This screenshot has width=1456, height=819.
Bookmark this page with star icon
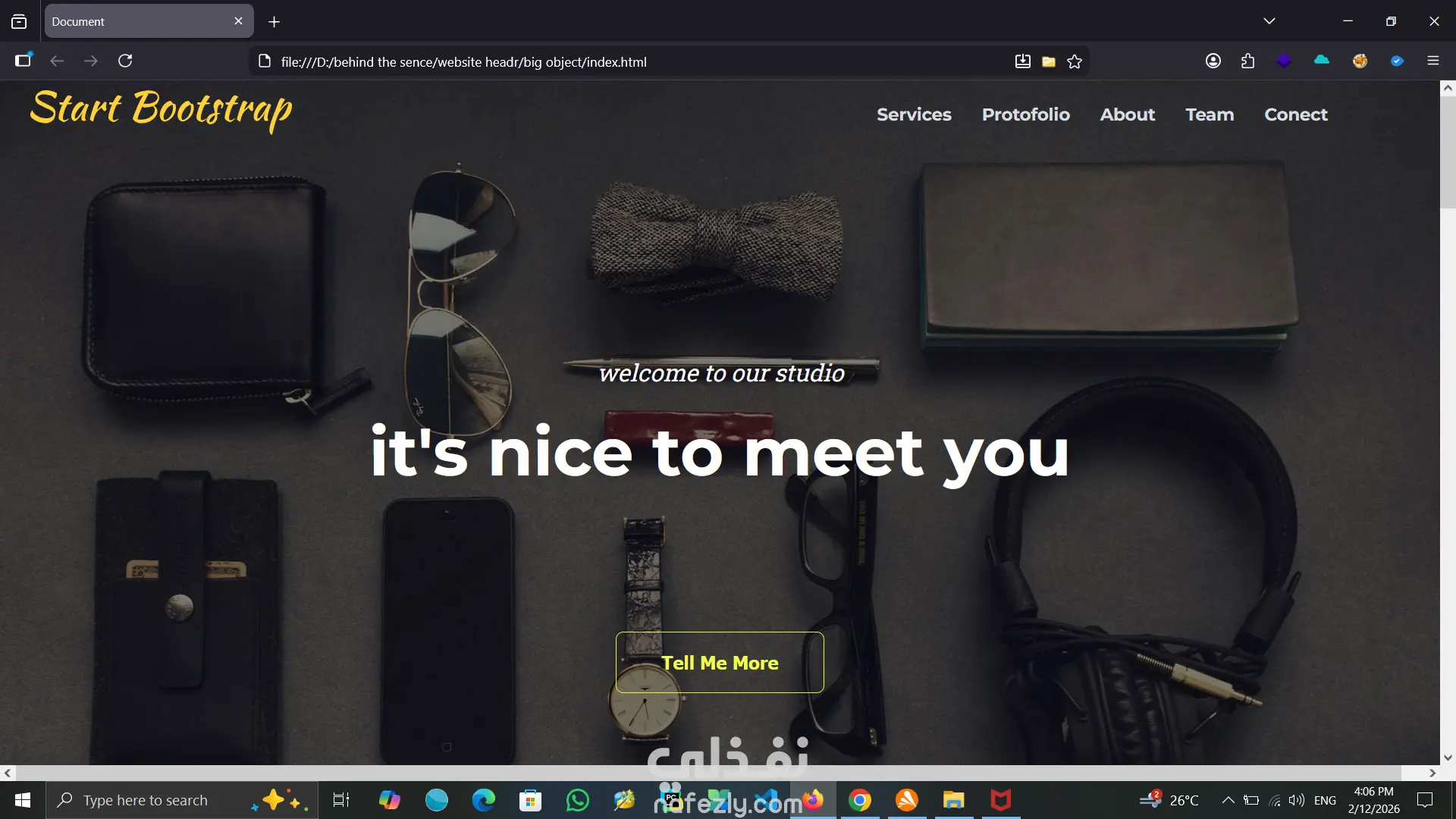[x=1075, y=62]
